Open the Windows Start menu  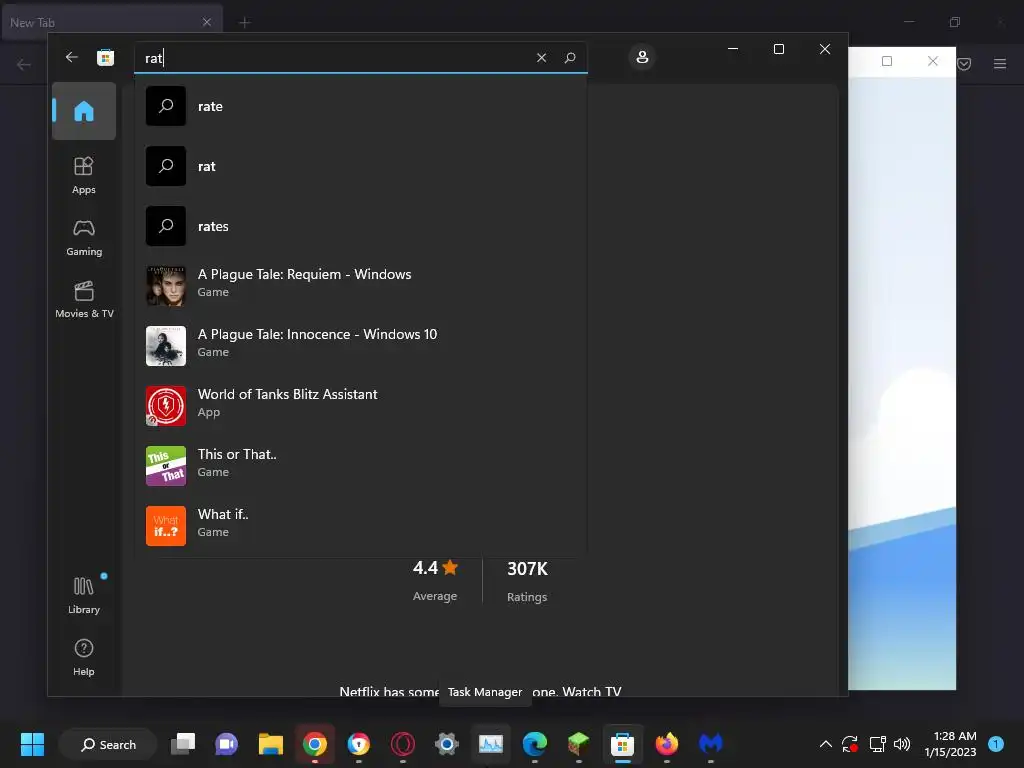coord(32,744)
